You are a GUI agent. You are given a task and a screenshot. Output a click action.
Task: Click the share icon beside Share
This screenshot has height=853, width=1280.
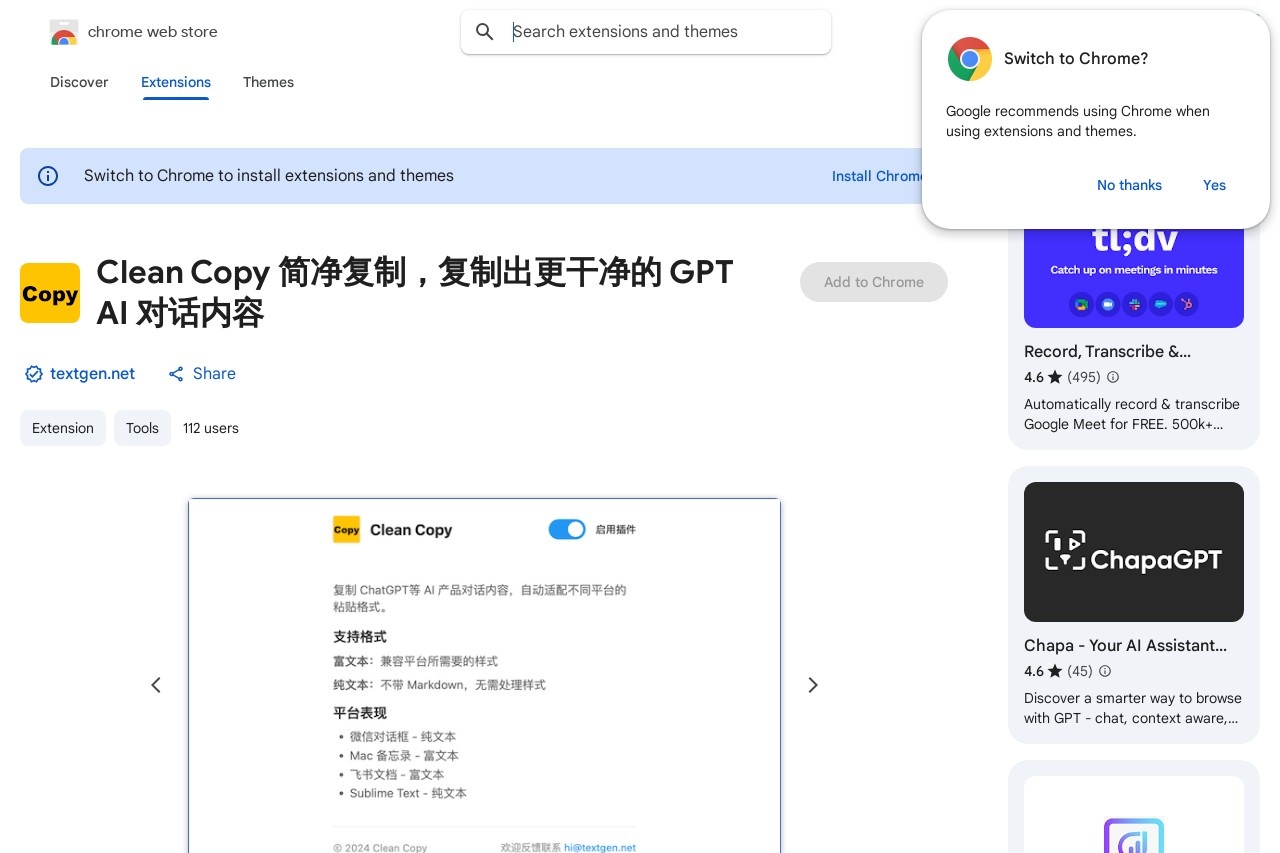click(176, 374)
